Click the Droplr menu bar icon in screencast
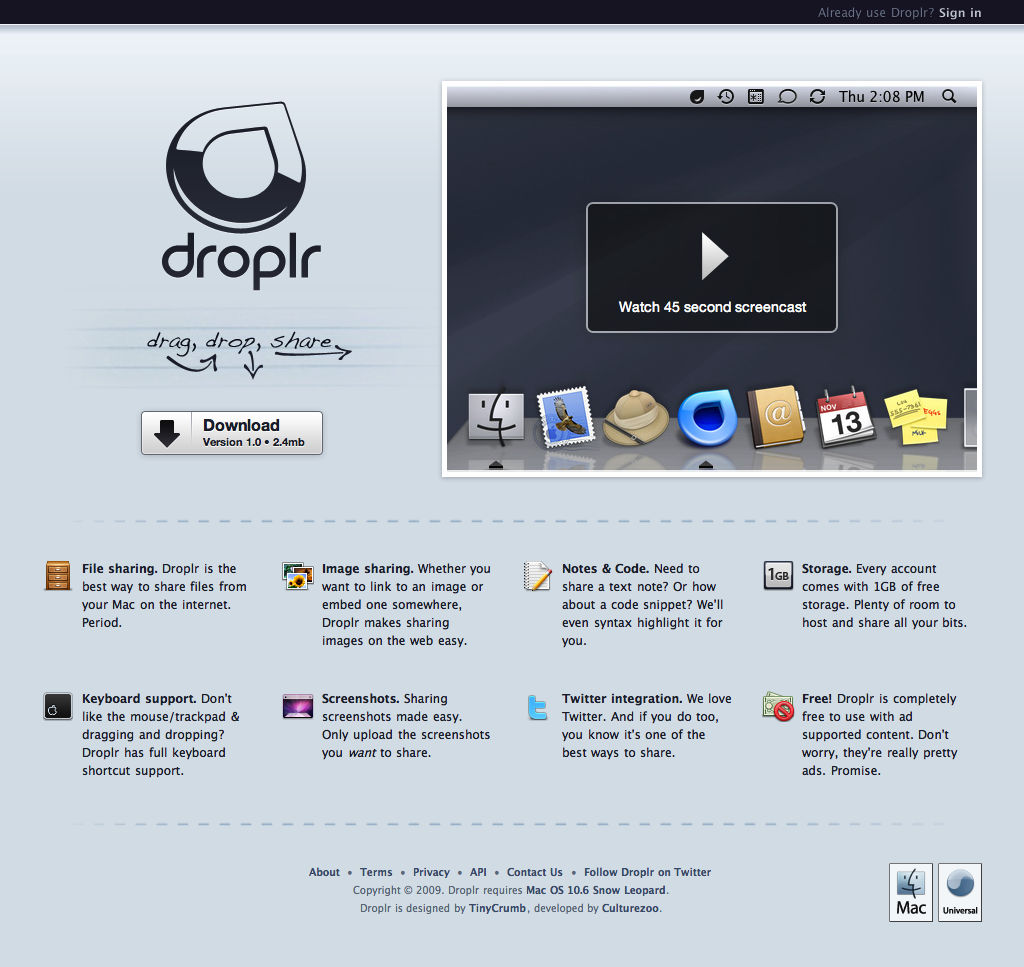1024x967 pixels. tap(697, 97)
